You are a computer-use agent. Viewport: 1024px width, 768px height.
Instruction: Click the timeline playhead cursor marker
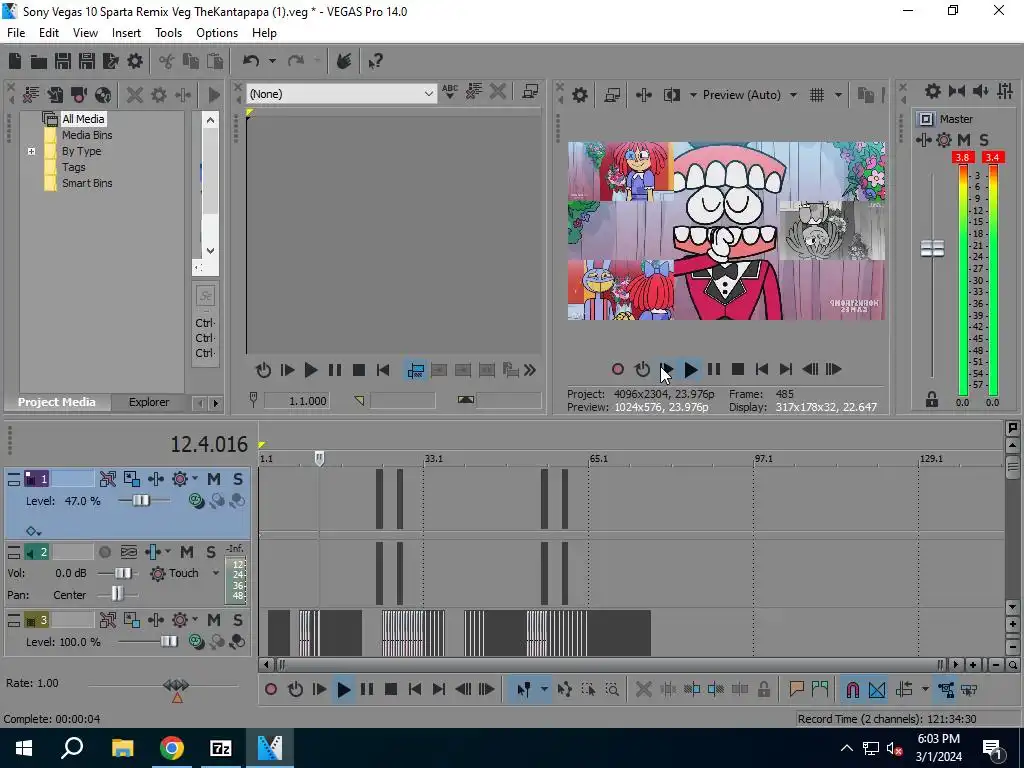coord(319,458)
